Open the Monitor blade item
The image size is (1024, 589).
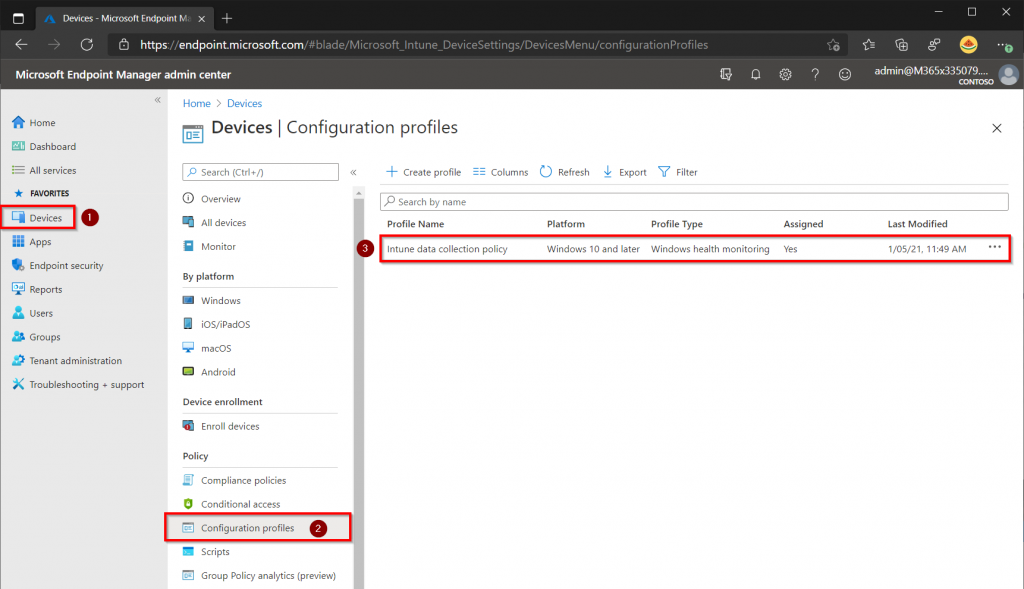[218, 246]
